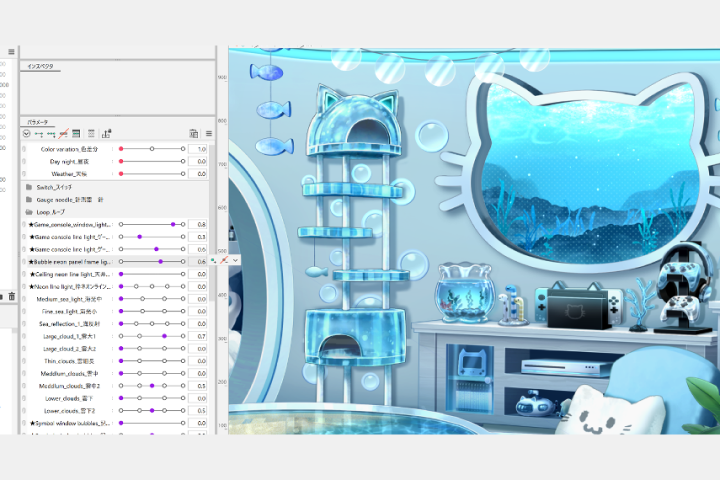The image size is (720, 480).
Task: Click the Day night value field
Action: click(x=198, y=161)
